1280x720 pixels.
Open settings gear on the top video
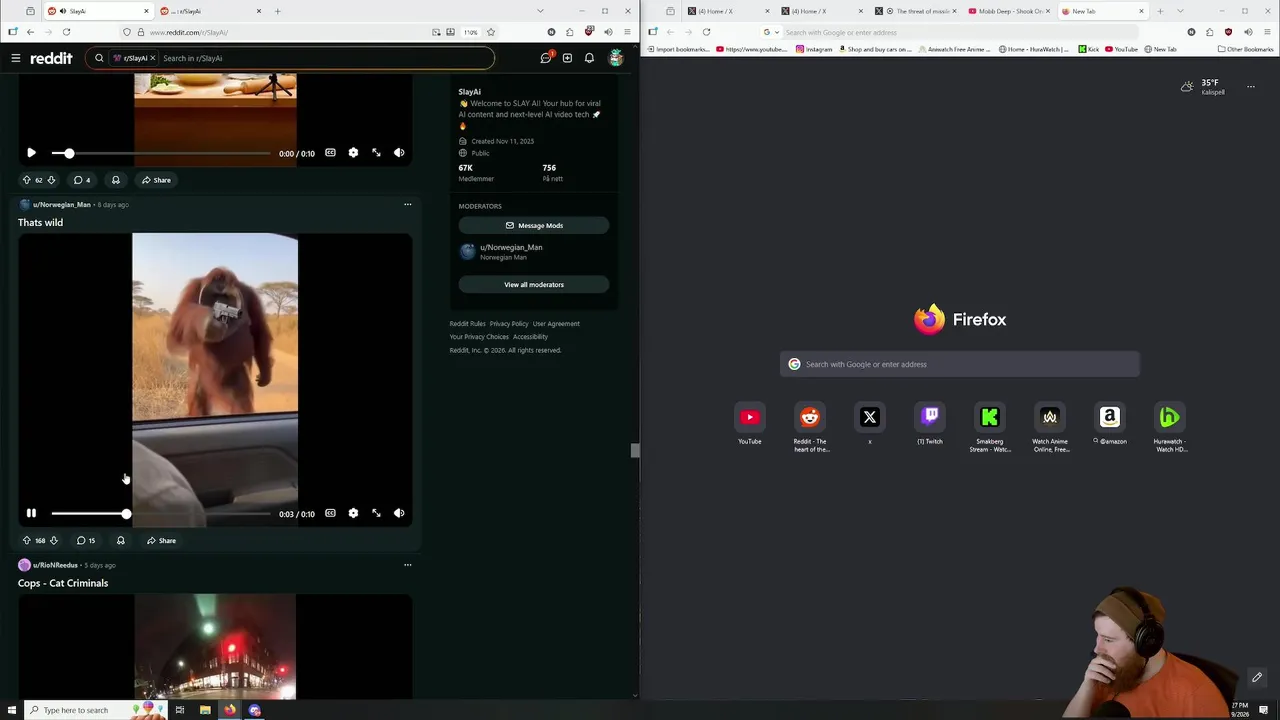point(353,153)
